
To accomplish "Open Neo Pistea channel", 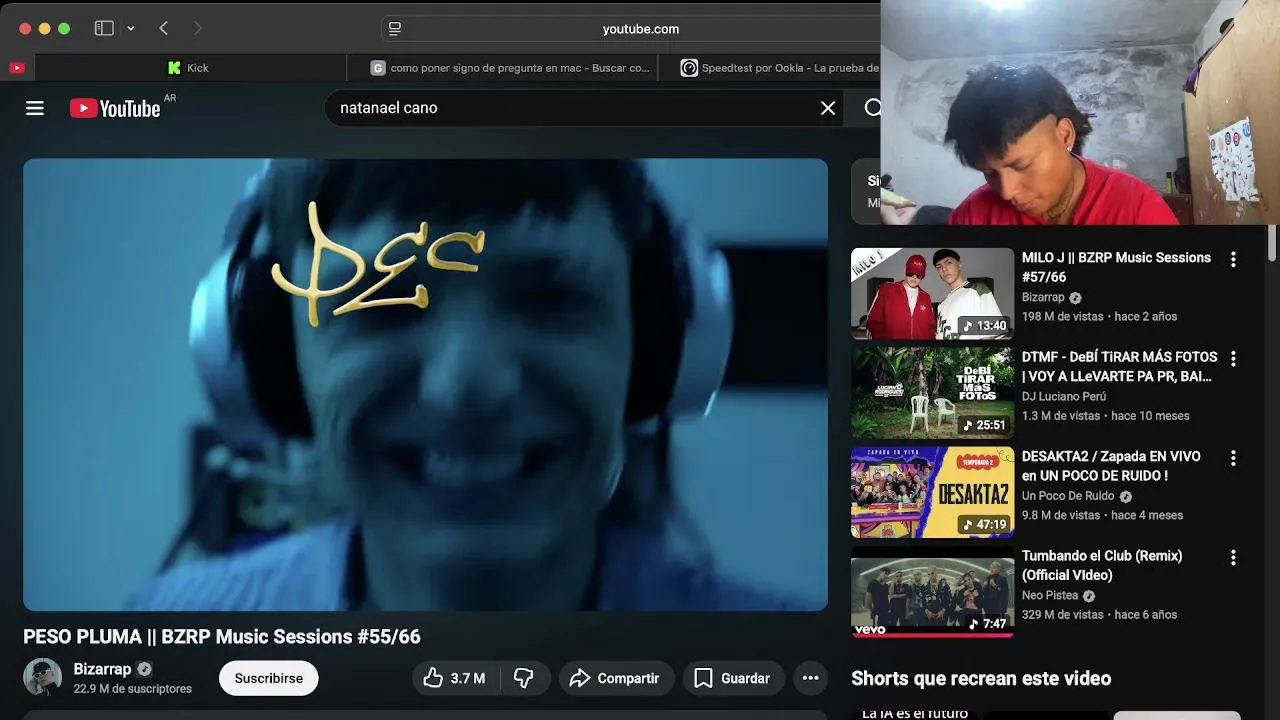I will tap(1050, 595).
